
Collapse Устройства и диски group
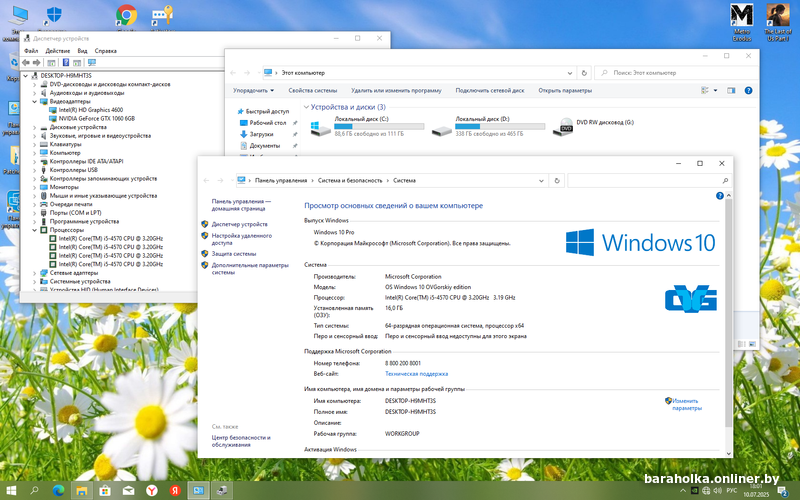pyautogui.click(x=306, y=107)
